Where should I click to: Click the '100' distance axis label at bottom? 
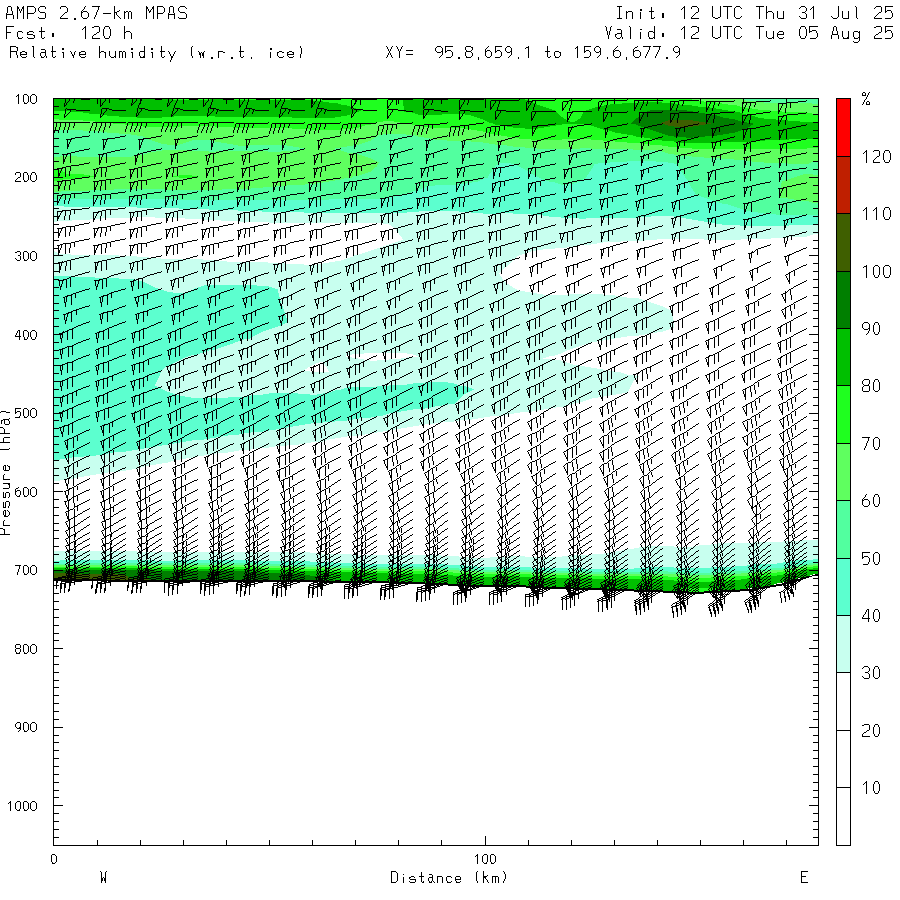[485, 859]
